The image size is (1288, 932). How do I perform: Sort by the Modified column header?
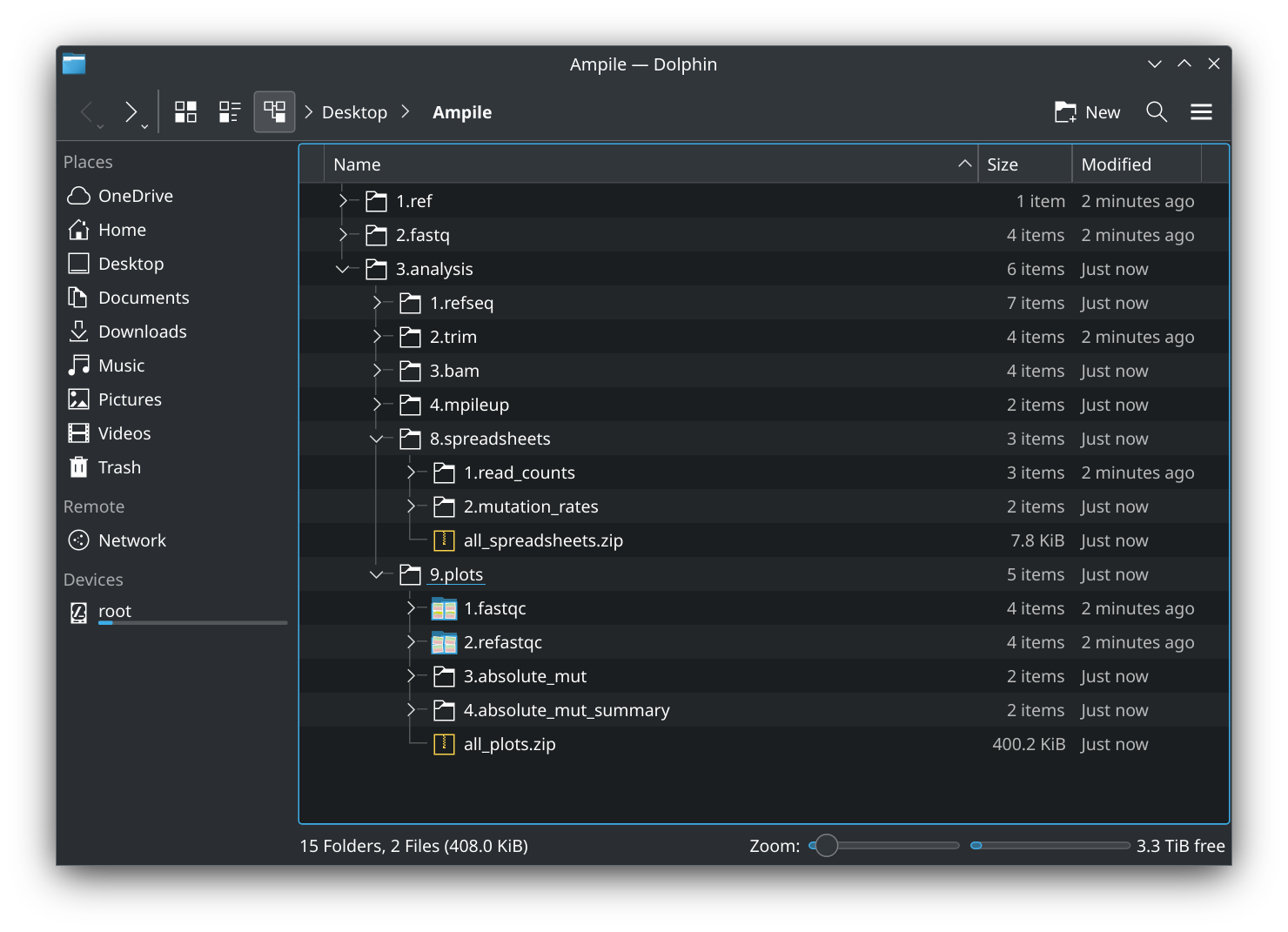pos(1137,164)
